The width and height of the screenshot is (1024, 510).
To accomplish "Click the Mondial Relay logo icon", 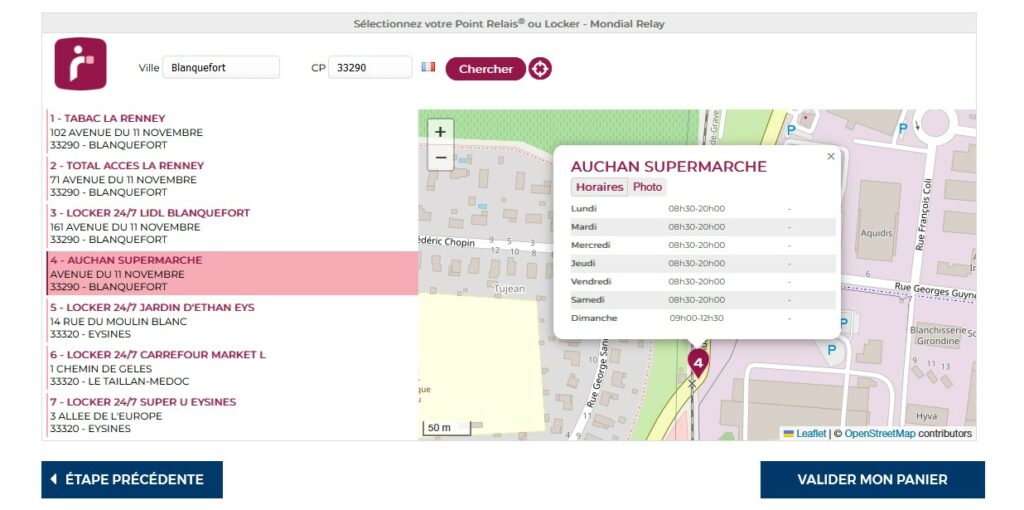I will click(80, 63).
